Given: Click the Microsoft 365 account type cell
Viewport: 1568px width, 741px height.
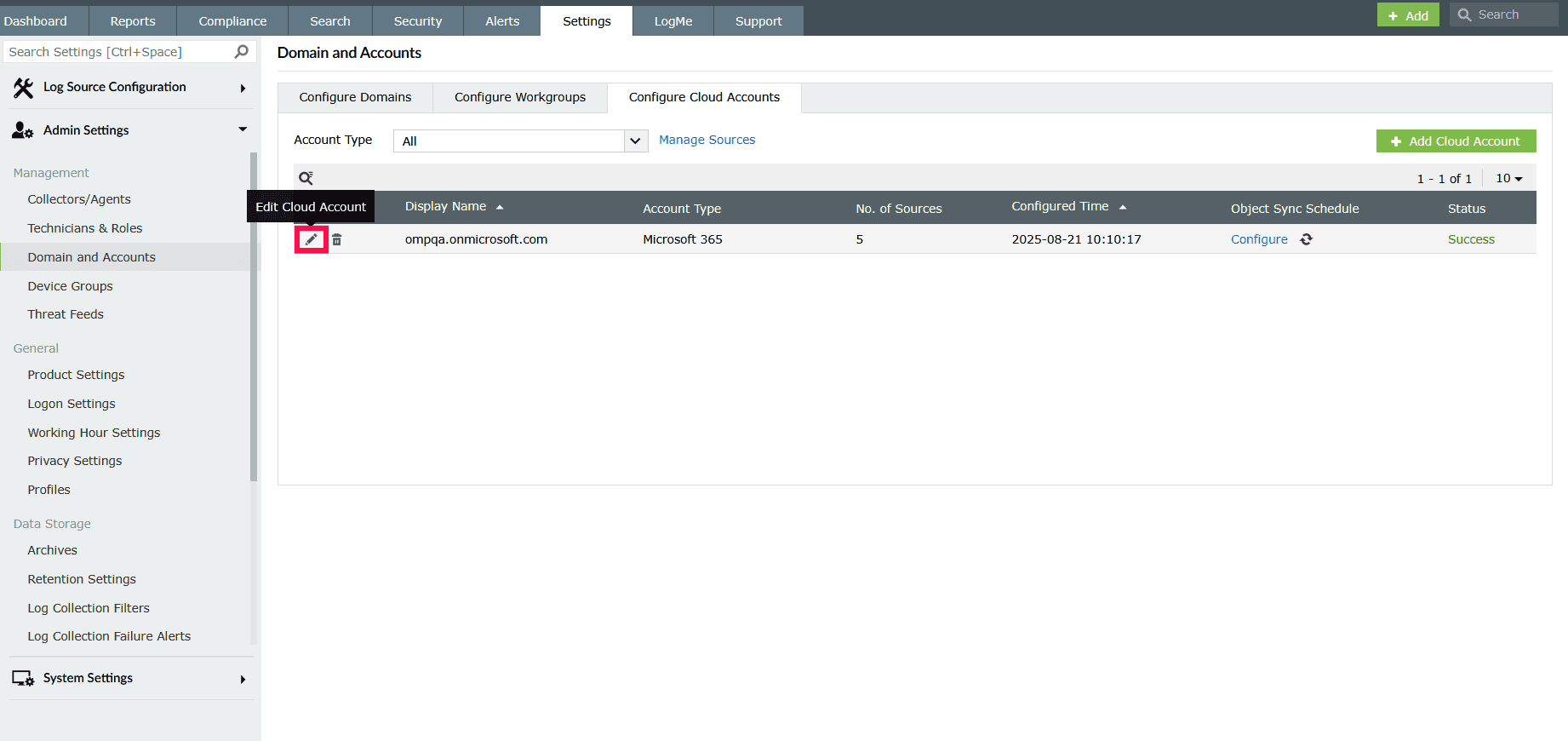Looking at the screenshot, I should pos(683,239).
